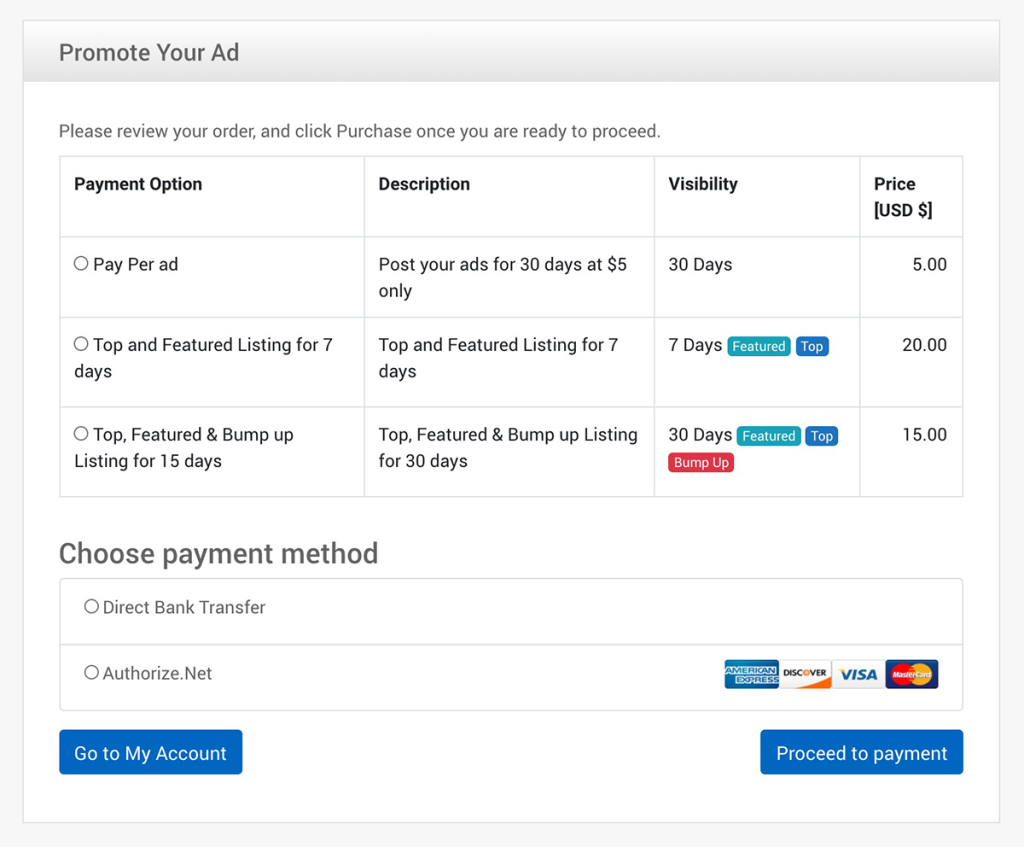Click the Featured badge in the 7 Days row
The image size is (1024, 847).
[758, 346]
